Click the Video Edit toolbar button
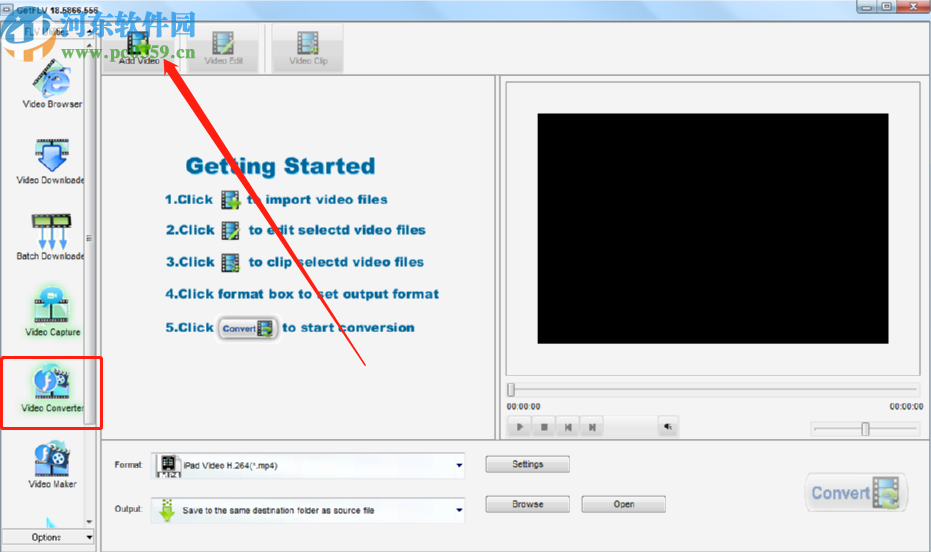The height and width of the screenshot is (552, 931). (x=224, y=49)
